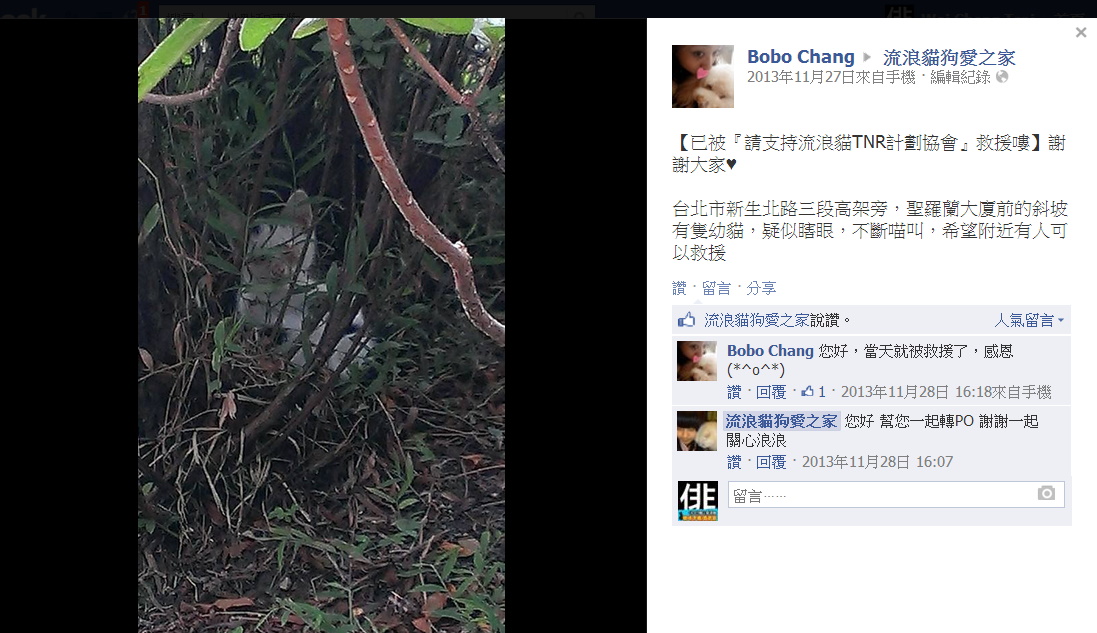Open Bobo Chang name link in header
This screenshot has height=633, width=1097.
coord(801,57)
